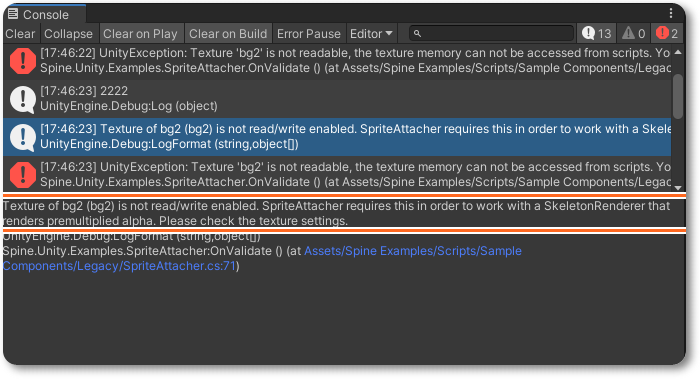Screen dimensions: 700x379
Task: Click the stack line 'Spine.Unity.Examples.SpriteAttacher:OnValidate ()' in the detail pane
Action: [x=143, y=251]
